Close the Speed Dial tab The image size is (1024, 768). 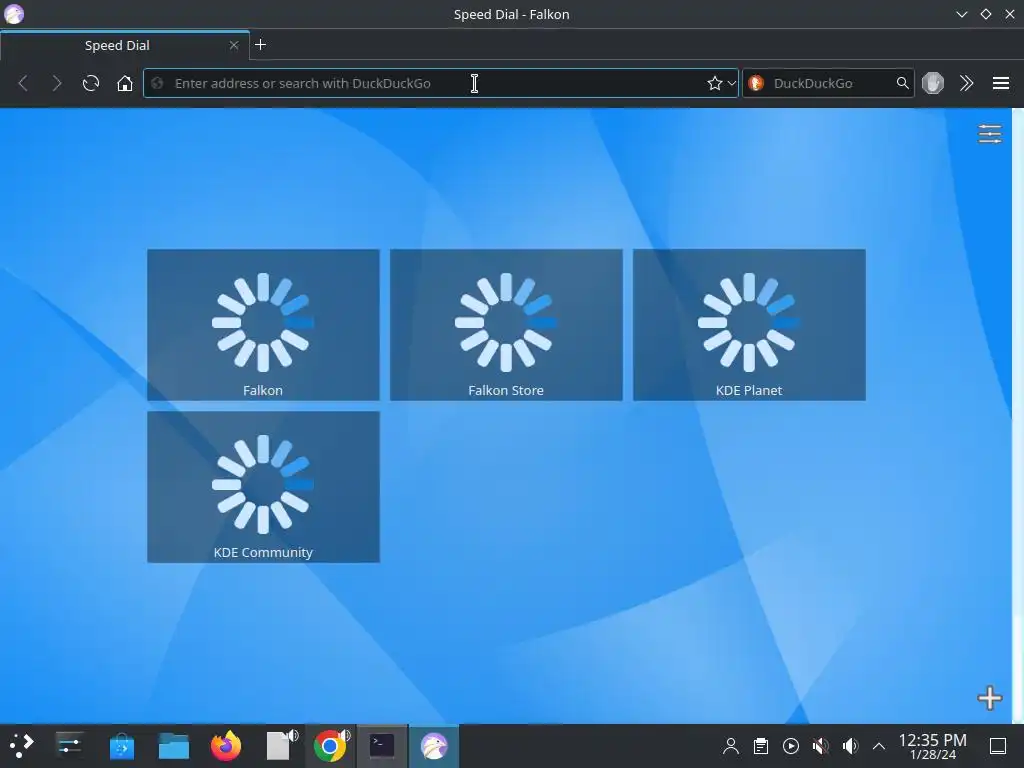click(234, 45)
